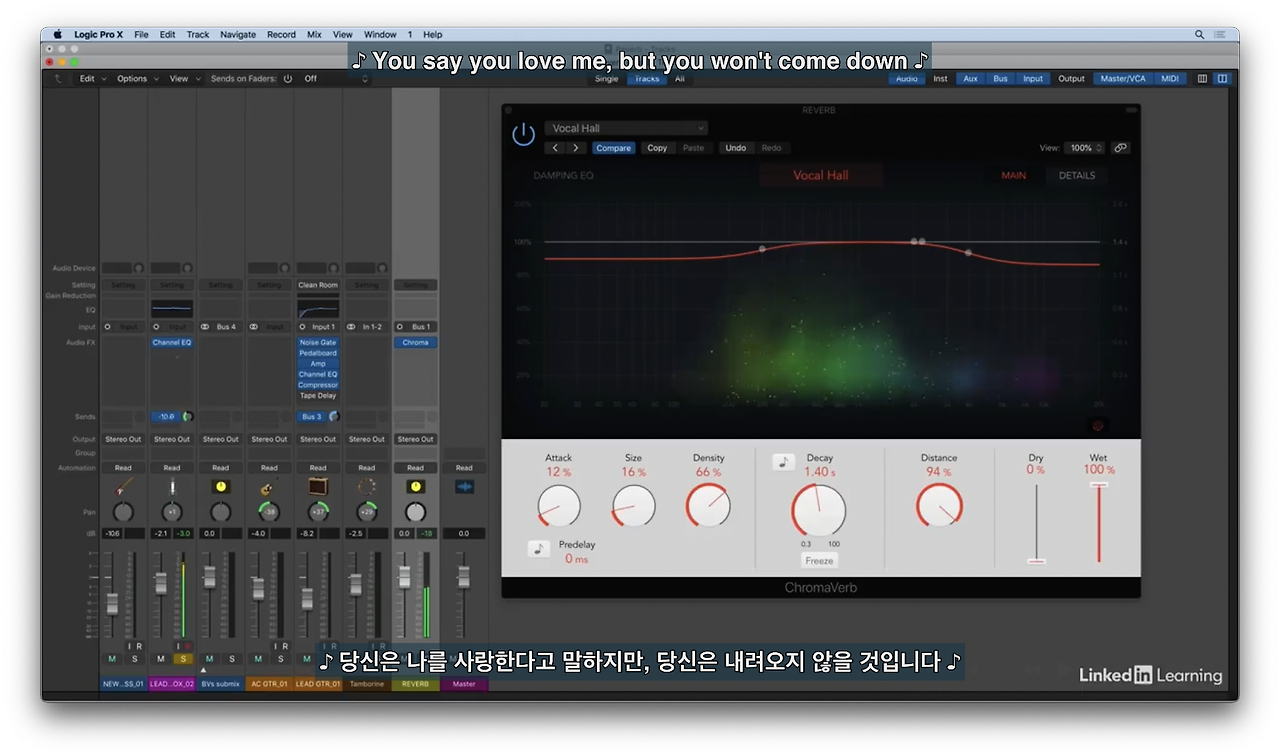Open Read automation mode on Master strip
This screenshot has width=1280, height=756.
(x=464, y=468)
